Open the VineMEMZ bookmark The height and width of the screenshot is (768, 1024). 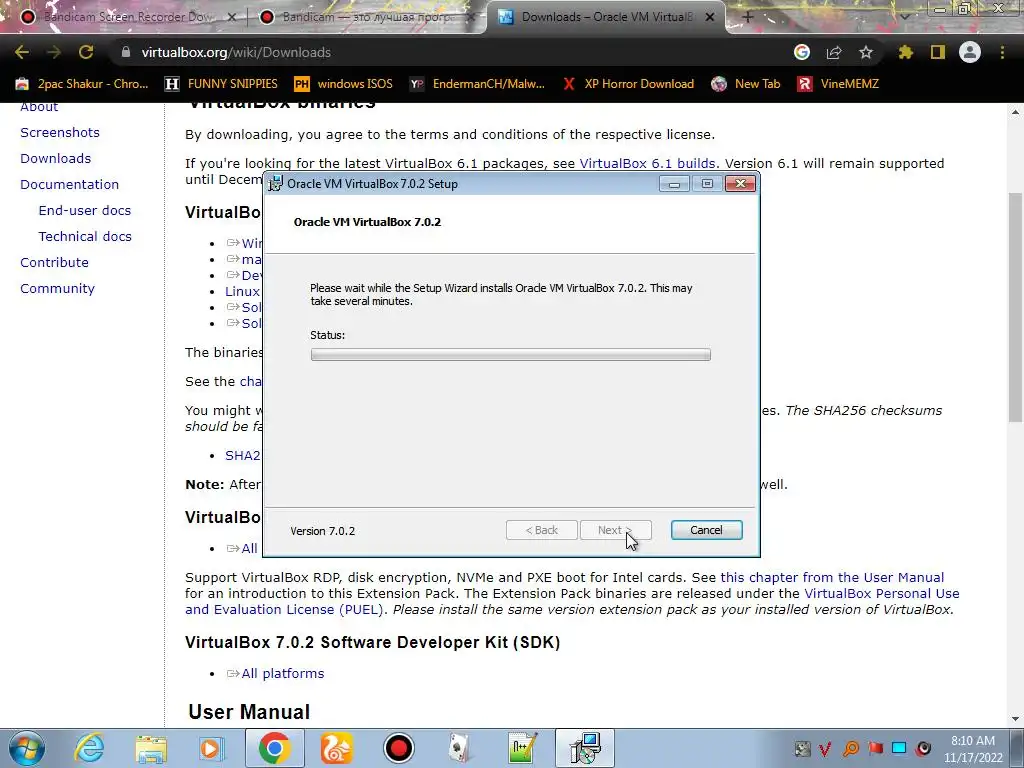[x=838, y=84]
